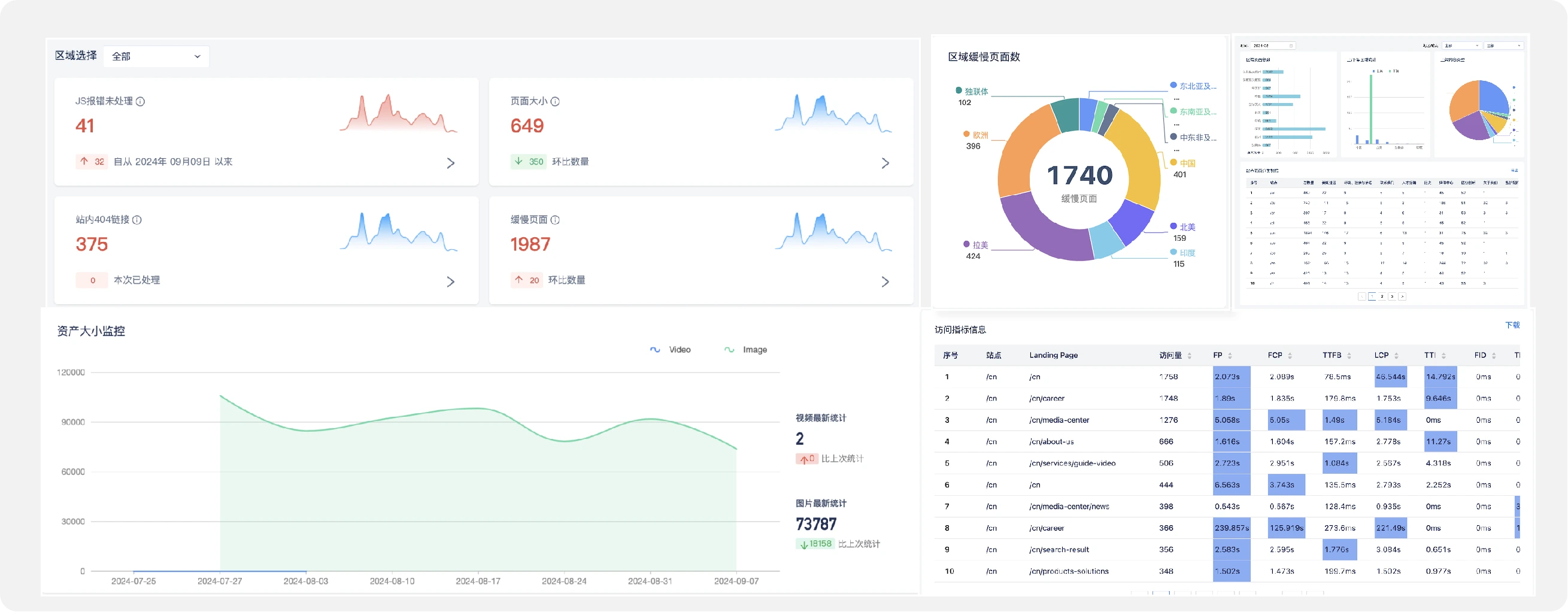The image size is (1568, 612).
Task: Toggle the Image series in chart legend
Action: [x=745, y=350]
